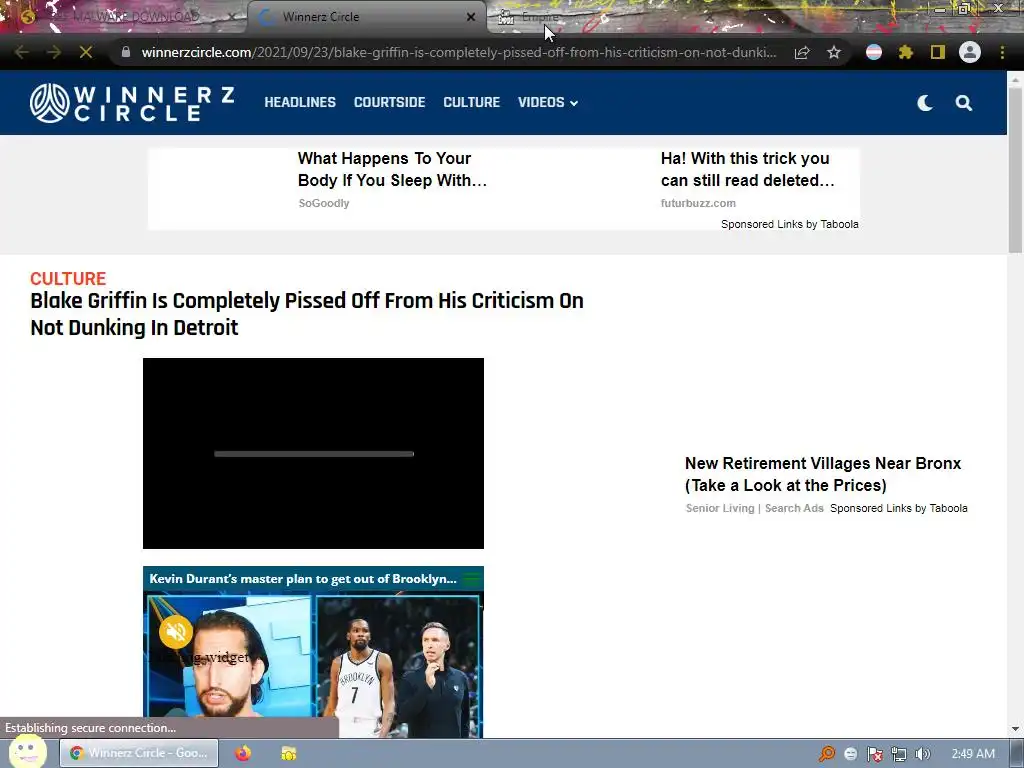Click the address bar URL
Viewport: 1024px width, 768px height.
click(x=458, y=52)
